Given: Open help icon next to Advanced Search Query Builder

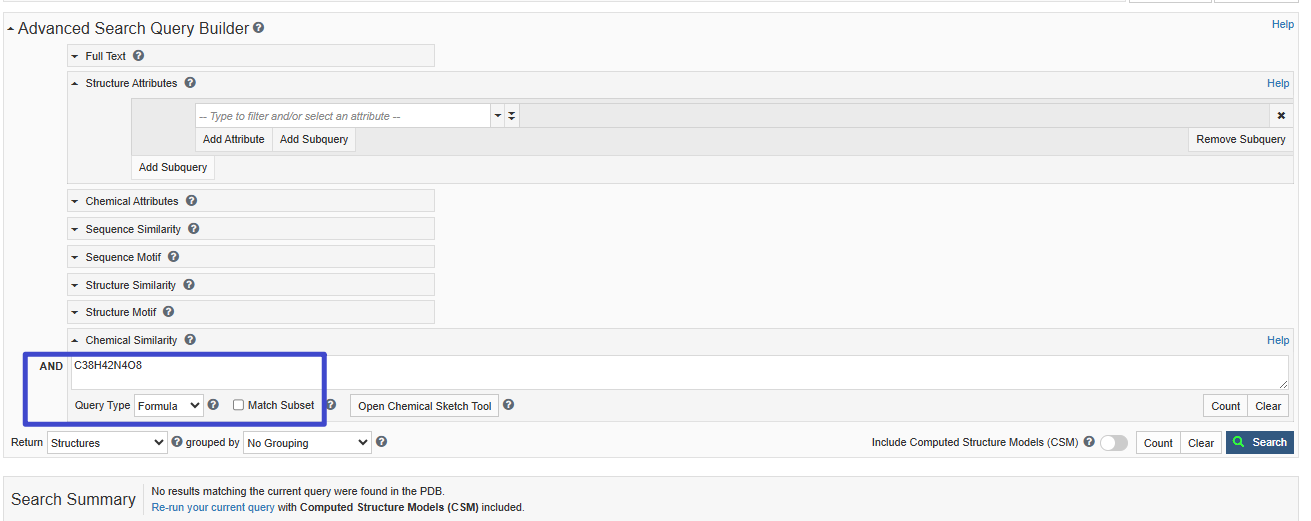Looking at the screenshot, I should pyautogui.click(x=259, y=28).
